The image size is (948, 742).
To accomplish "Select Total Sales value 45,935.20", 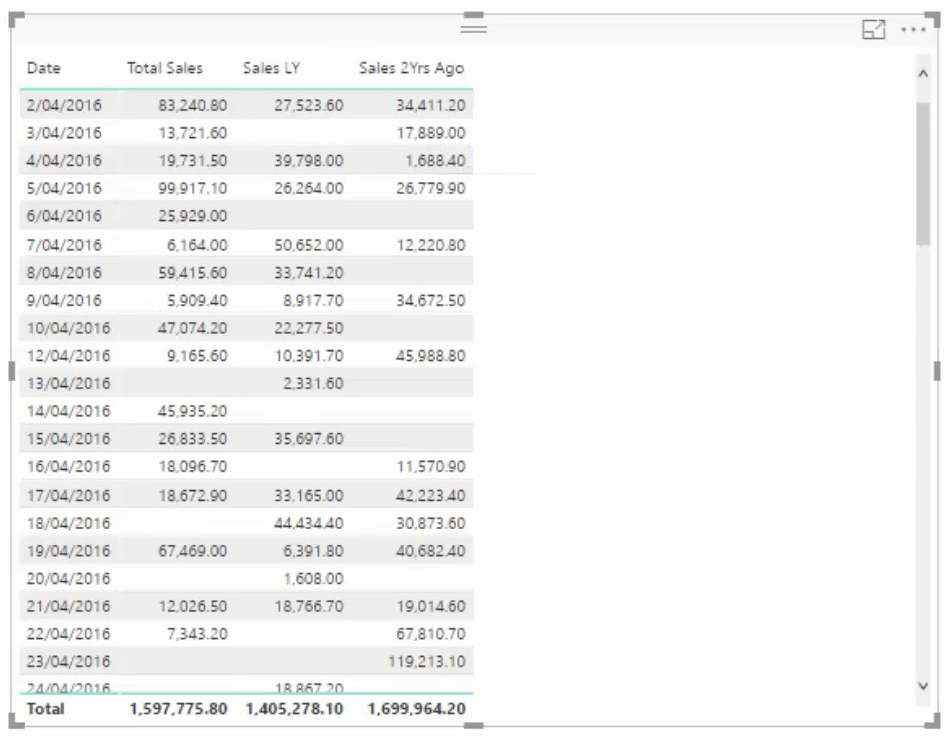I will click(193, 412).
